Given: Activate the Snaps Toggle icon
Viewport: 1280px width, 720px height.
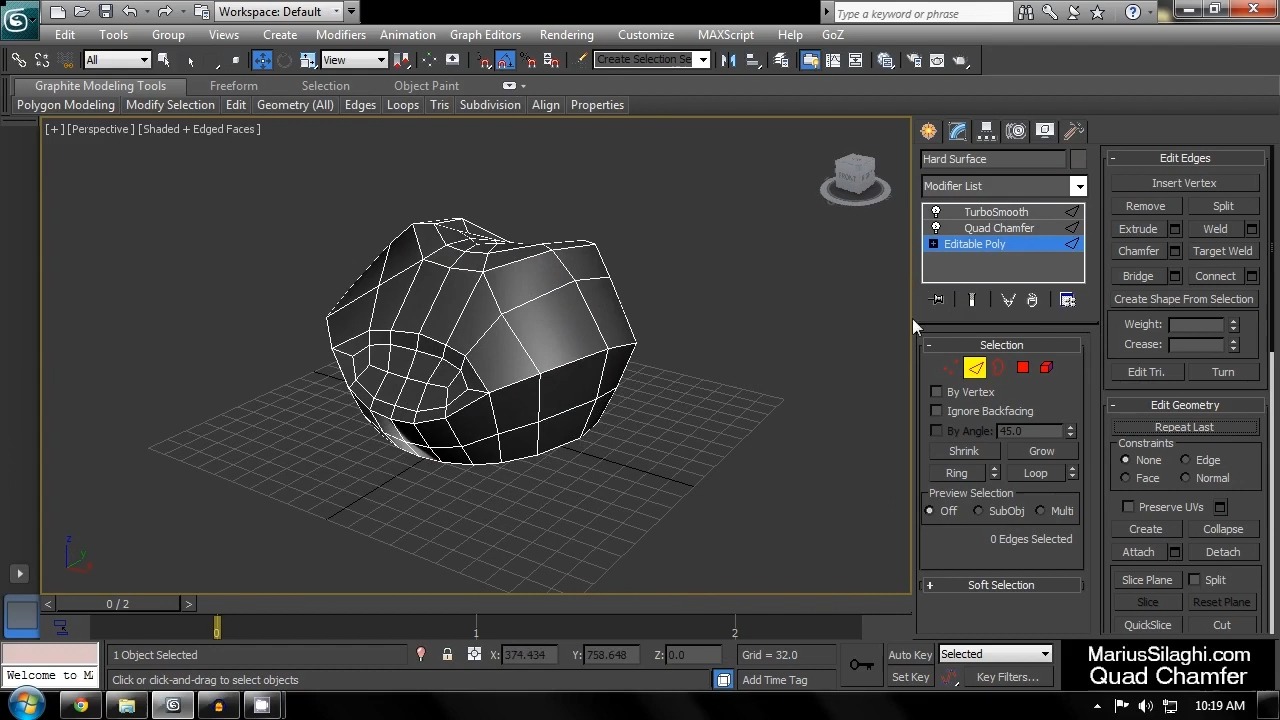Looking at the screenshot, I should coord(486,61).
